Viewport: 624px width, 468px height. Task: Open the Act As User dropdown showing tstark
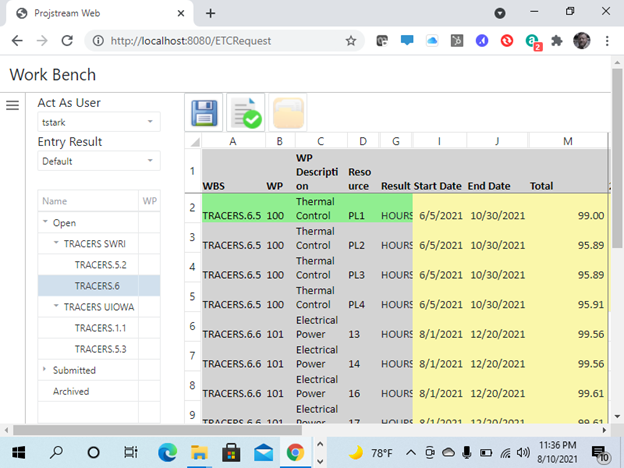coord(99,122)
